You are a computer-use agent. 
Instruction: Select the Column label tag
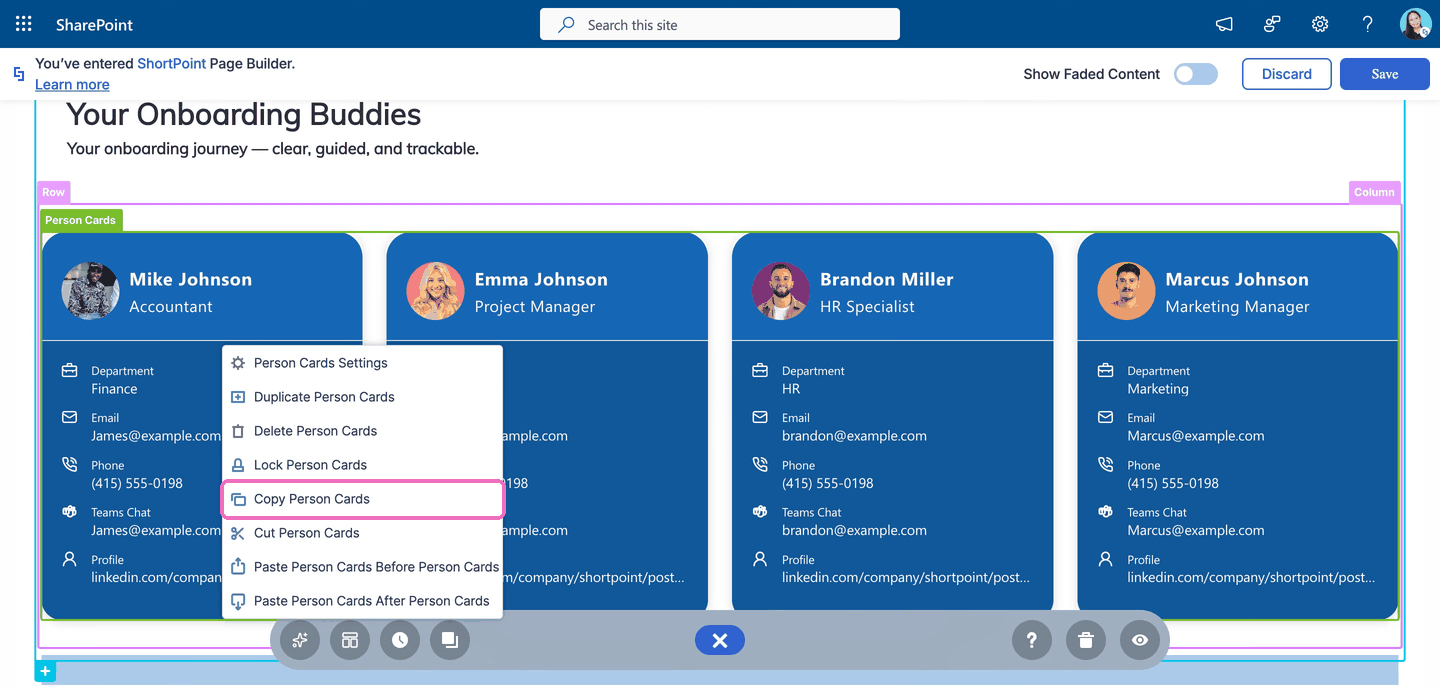tap(1375, 192)
